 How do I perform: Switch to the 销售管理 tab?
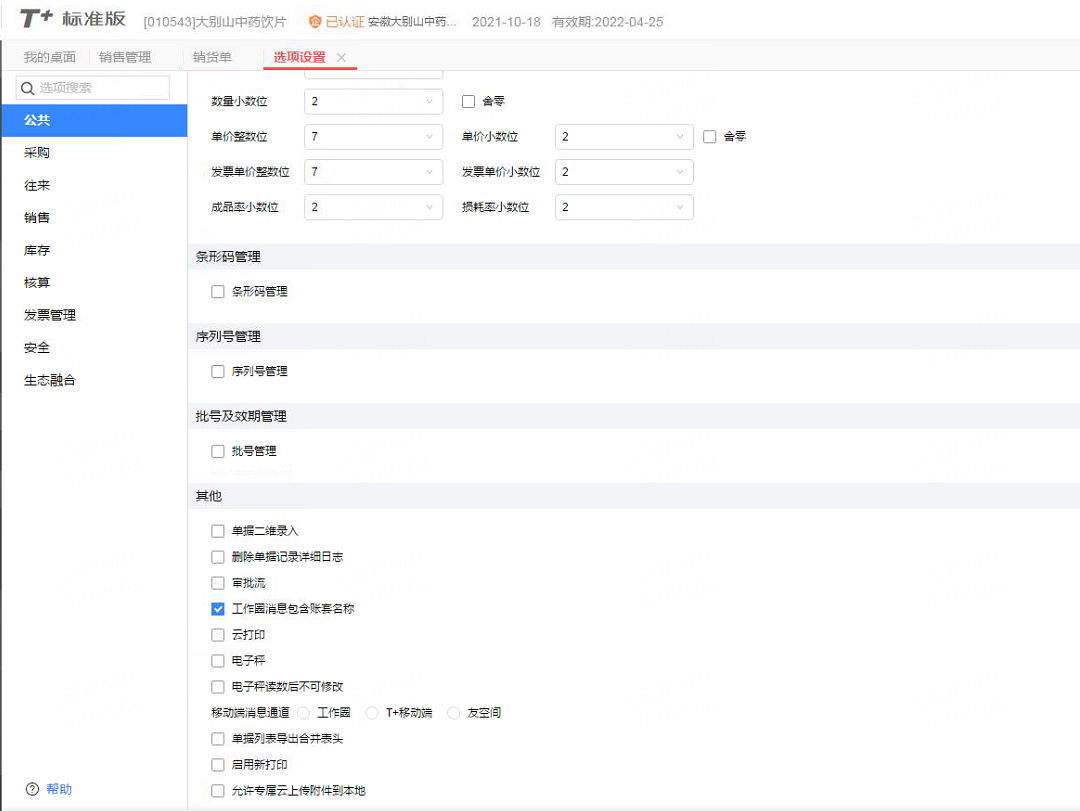(125, 57)
